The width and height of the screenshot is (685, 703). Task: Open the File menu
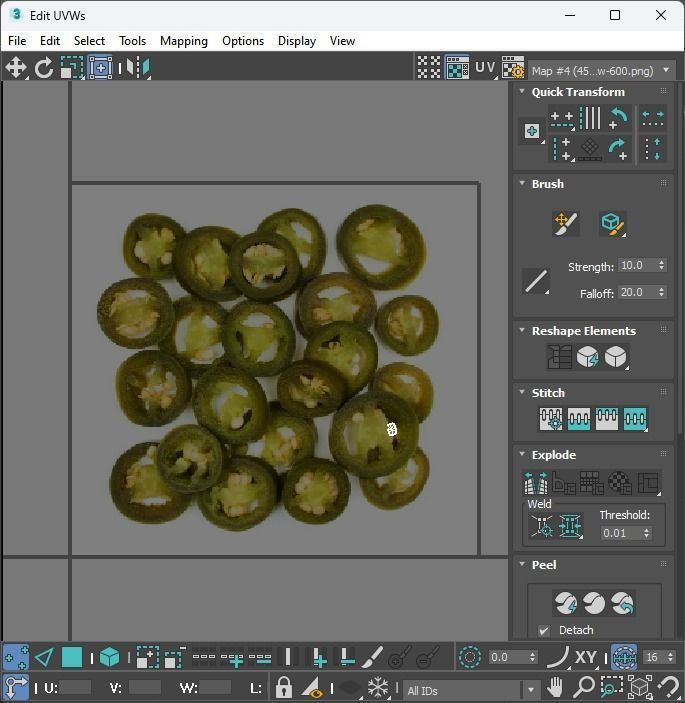17,41
